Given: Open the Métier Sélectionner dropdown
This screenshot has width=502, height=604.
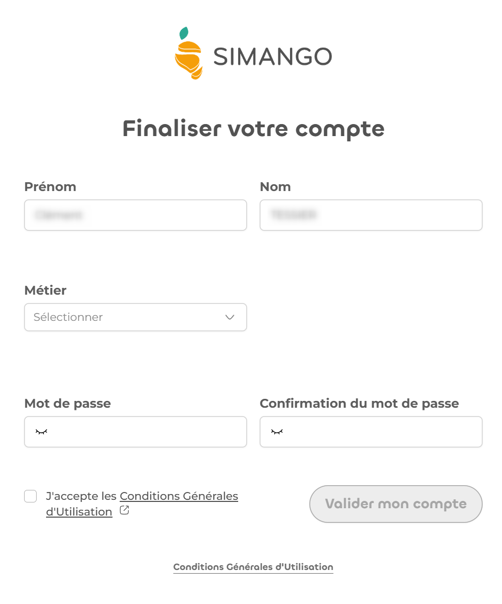Looking at the screenshot, I should pos(135,317).
